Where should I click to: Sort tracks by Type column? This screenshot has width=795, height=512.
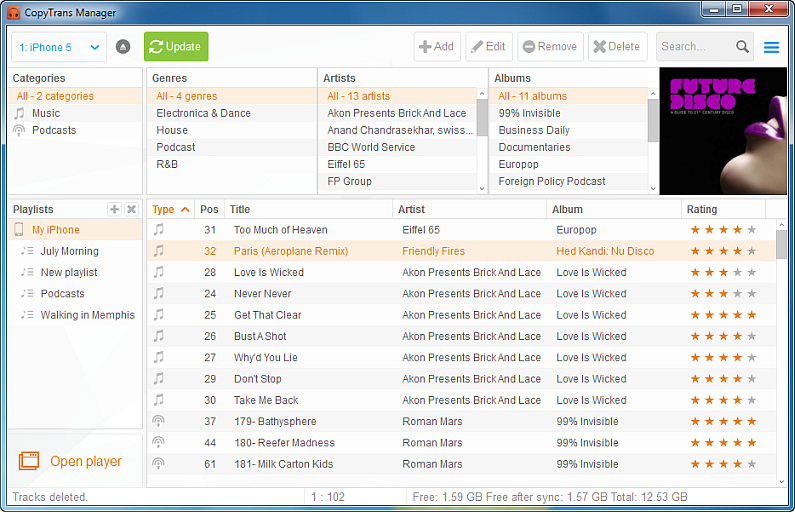tap(170, 209)
